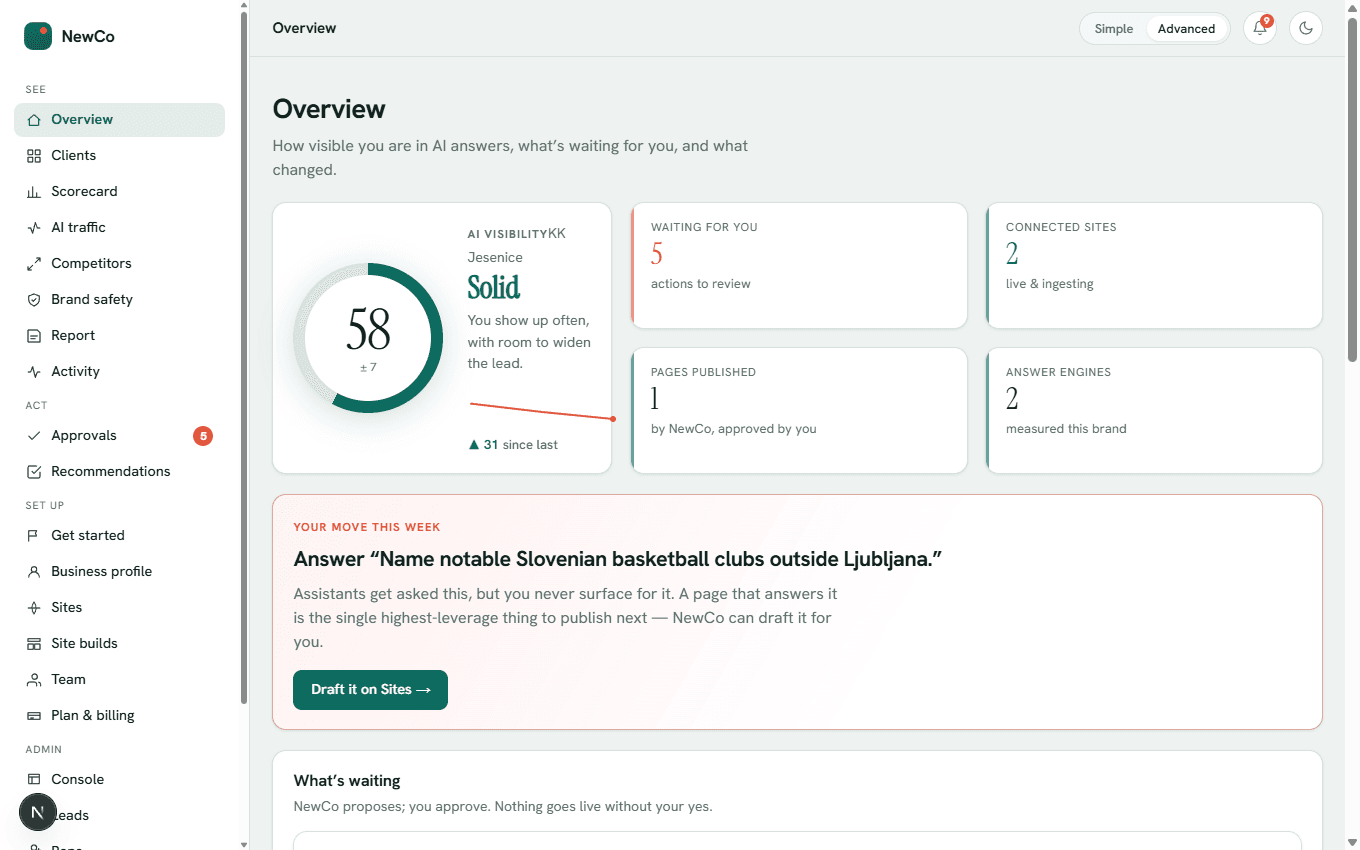Open the Overview home icon in sidebar
Image resolution: width=1360 pixels, height=850 pixels.
[34, 120]
